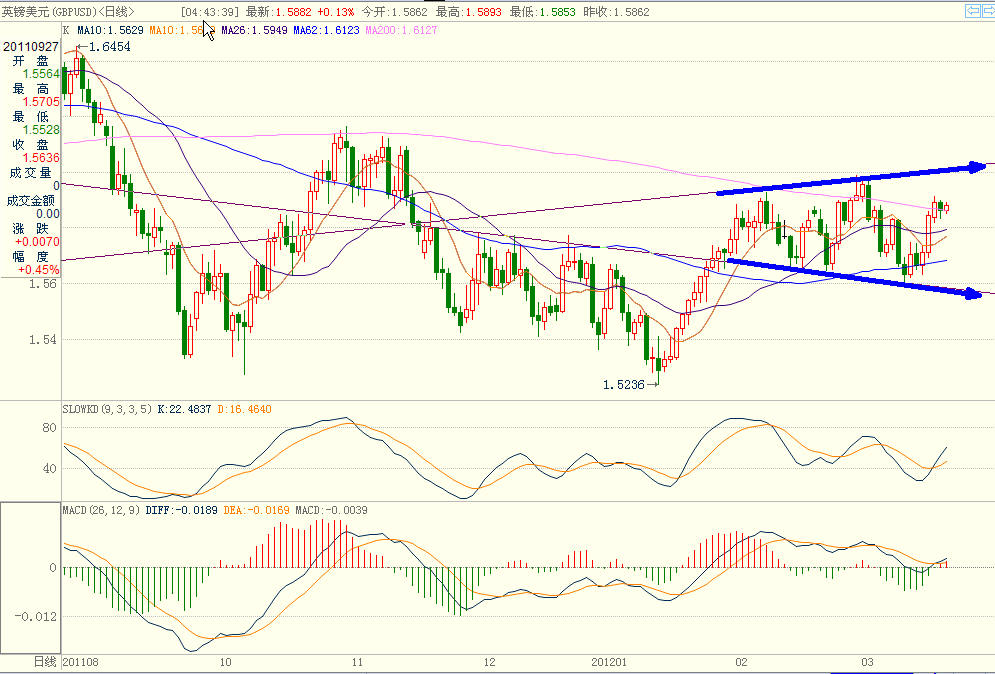Click the 1.56 price axis label

43,284
